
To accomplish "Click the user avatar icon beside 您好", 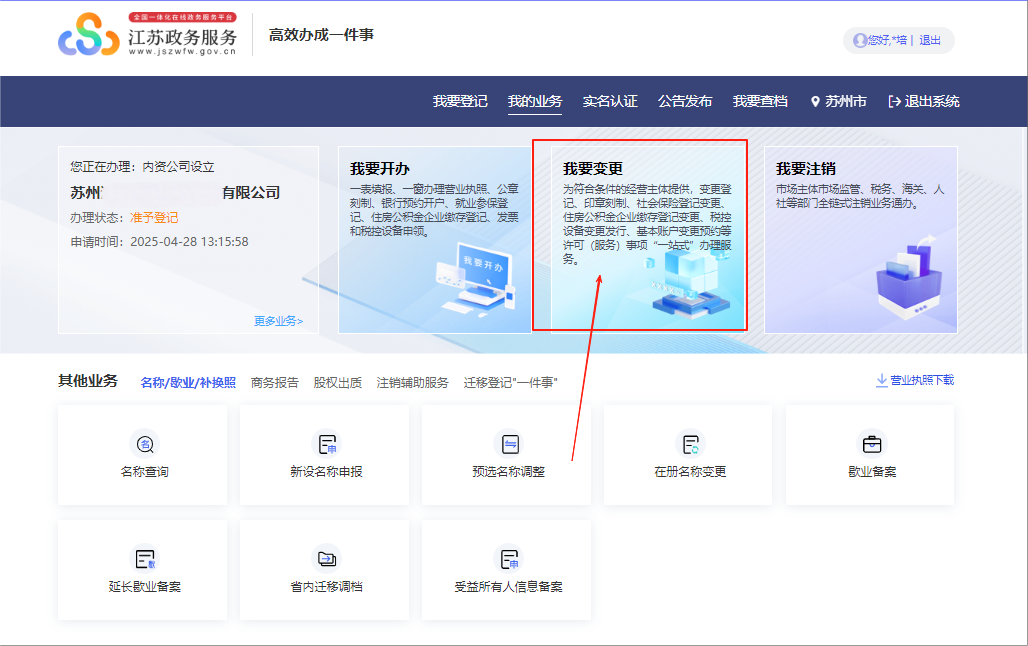I will click(860, 41).
